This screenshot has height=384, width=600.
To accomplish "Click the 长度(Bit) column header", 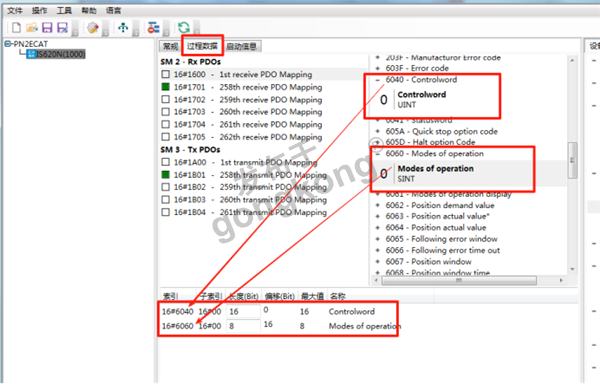I will [243, 296].
